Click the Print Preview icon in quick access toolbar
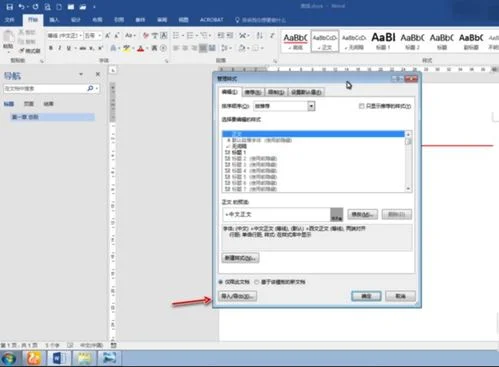Screen dimensions: 499x367 click(47, 7)
